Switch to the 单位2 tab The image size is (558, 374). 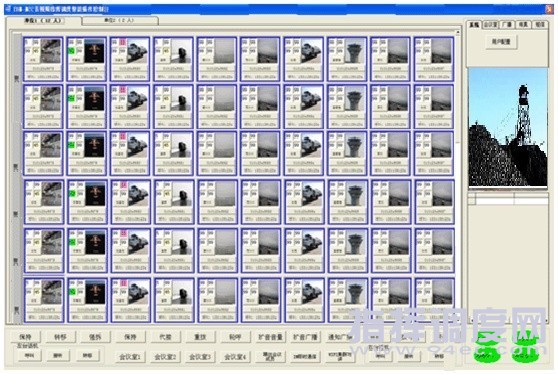(x=120, y=21)
